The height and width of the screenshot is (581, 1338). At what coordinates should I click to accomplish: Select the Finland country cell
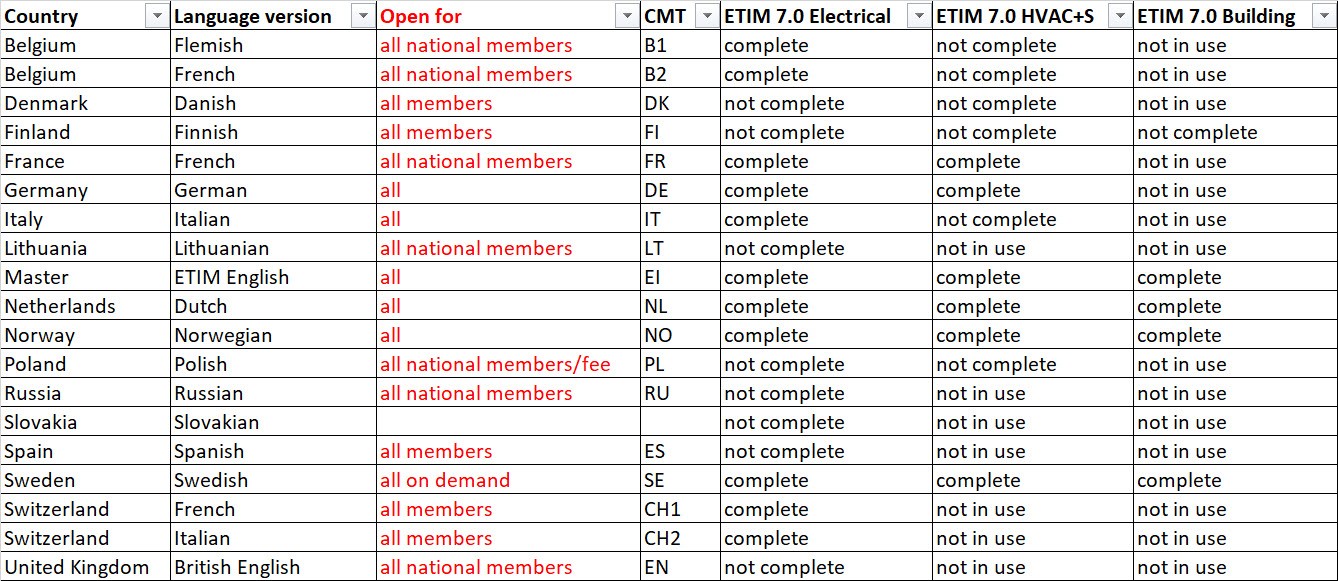click(x=85, y=132)
